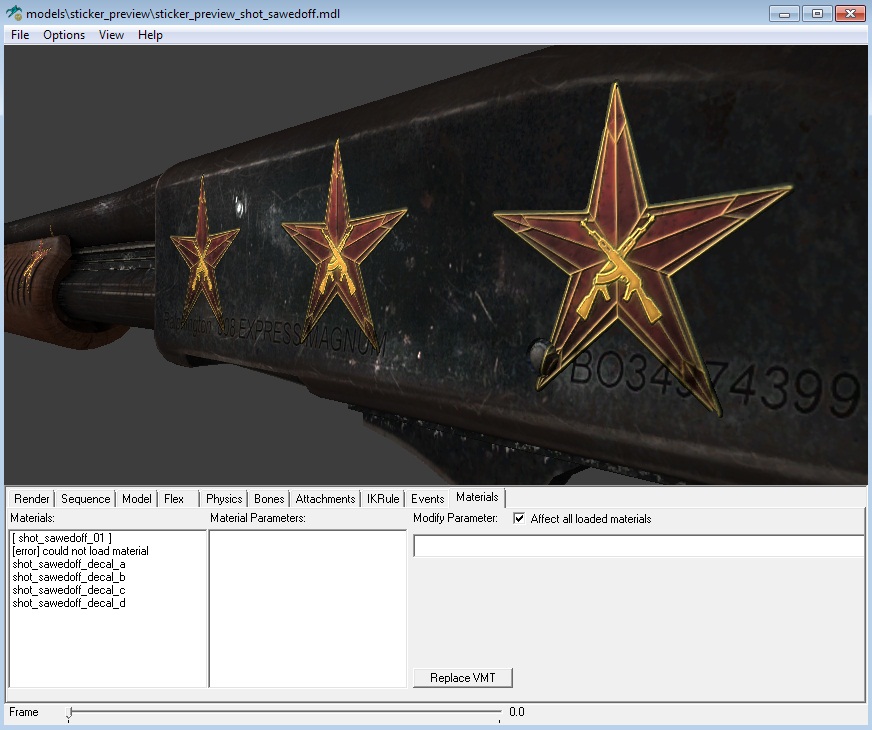Open the Help menu
The image size is (872, 730).
click(150, 35)
